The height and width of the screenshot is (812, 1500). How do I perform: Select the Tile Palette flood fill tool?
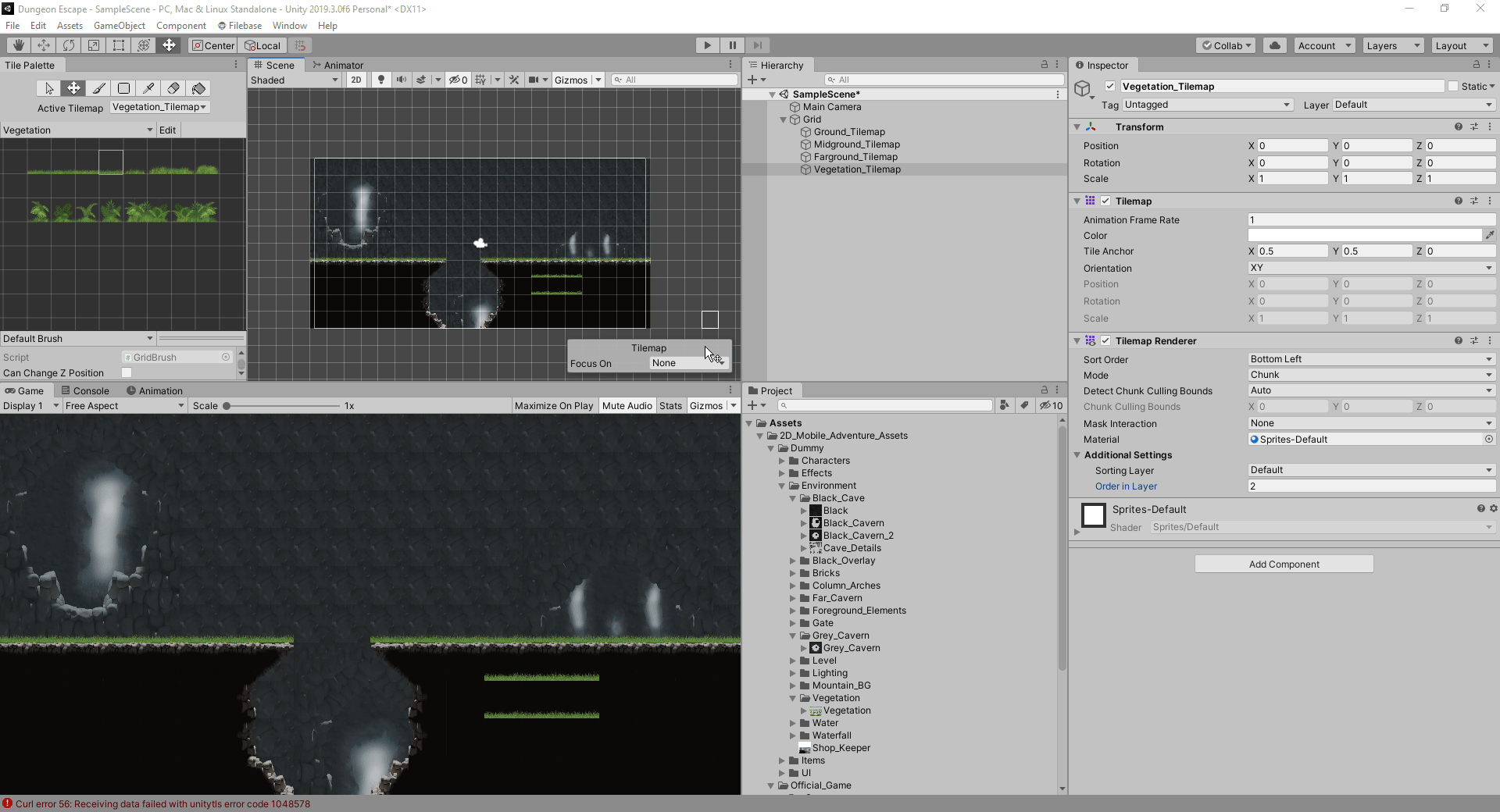coord(198,88)
